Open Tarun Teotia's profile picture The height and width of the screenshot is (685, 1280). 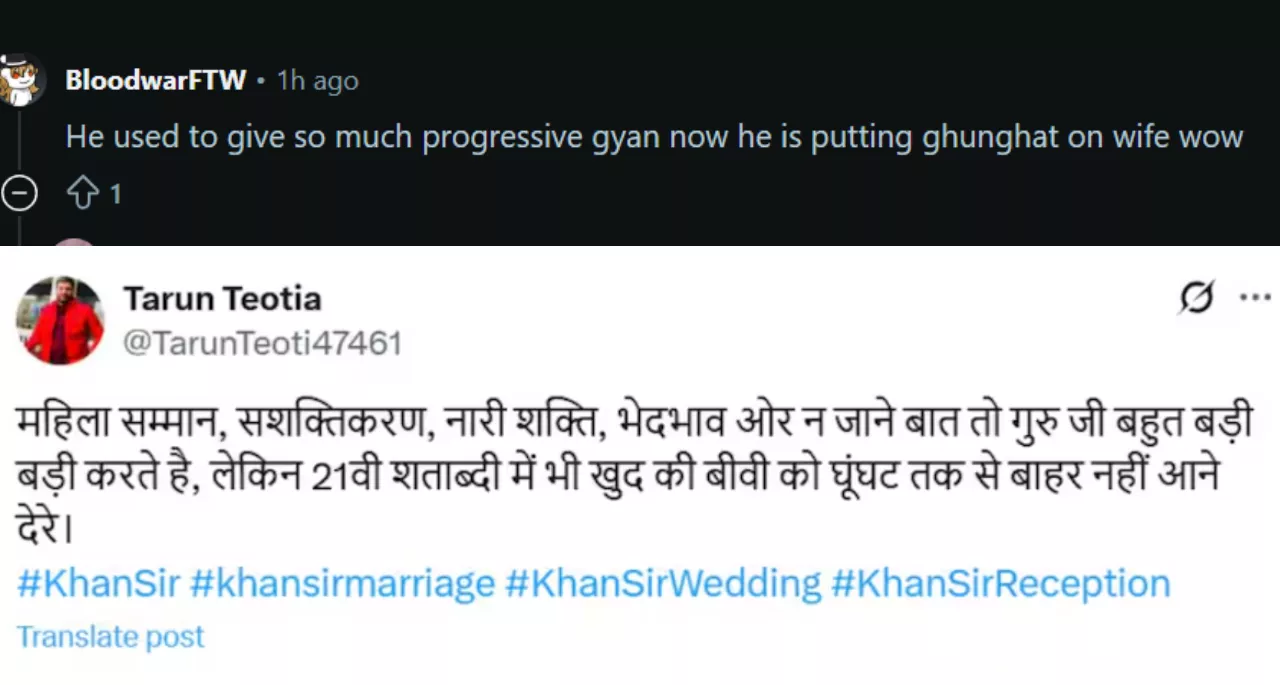click(x=60, y=321)
